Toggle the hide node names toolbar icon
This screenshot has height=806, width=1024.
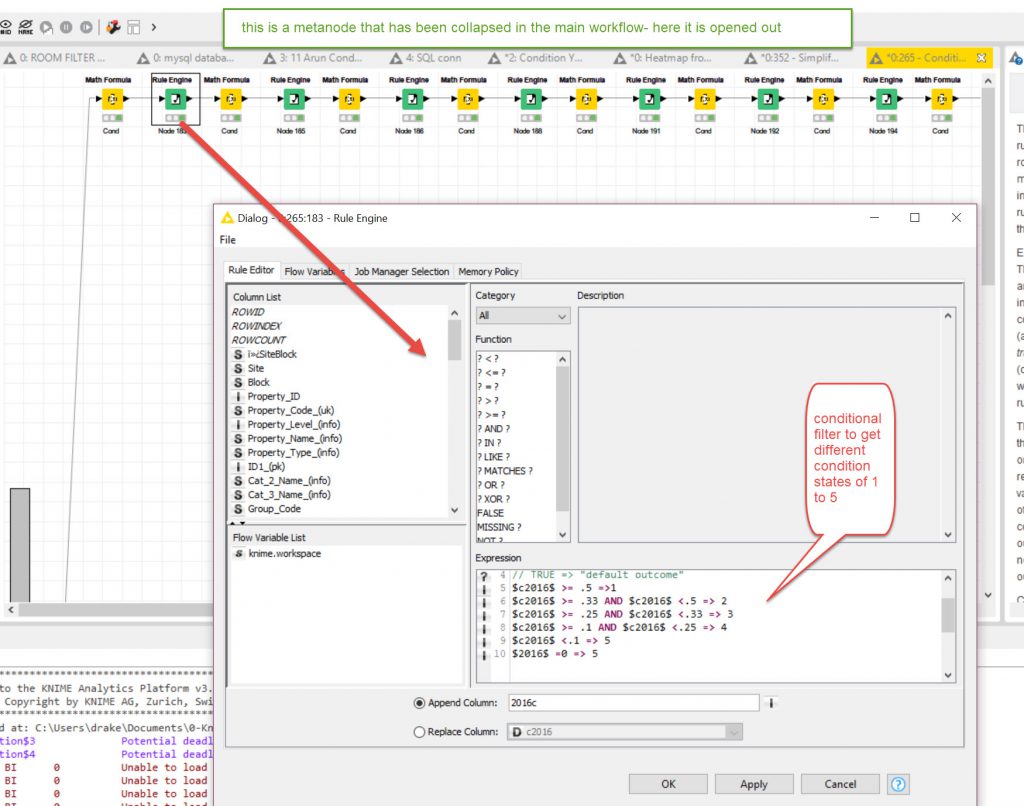pos(26,27)
